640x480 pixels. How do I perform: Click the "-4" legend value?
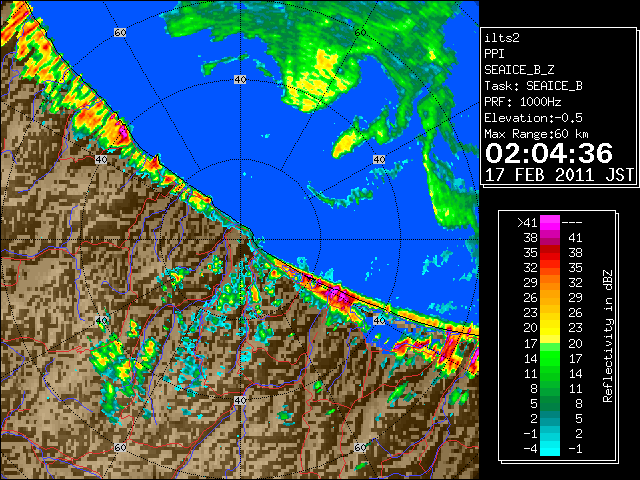click(x=530, y=448)
